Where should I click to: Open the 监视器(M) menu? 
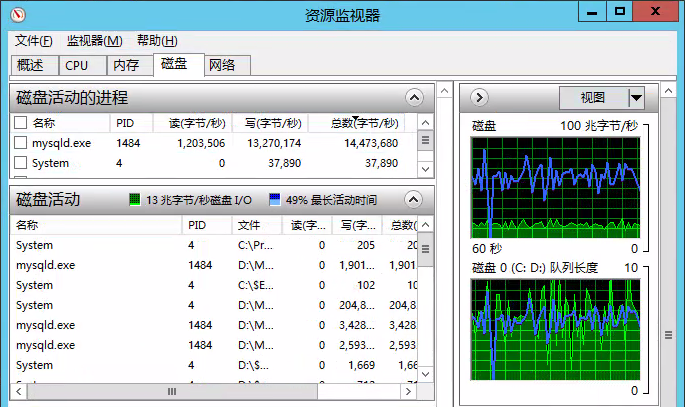94,41
